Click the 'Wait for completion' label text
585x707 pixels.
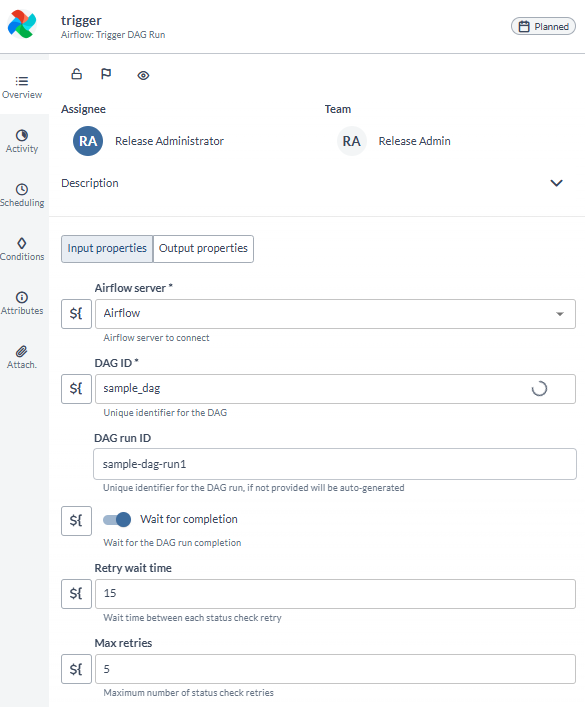click(x=189, y=519)
